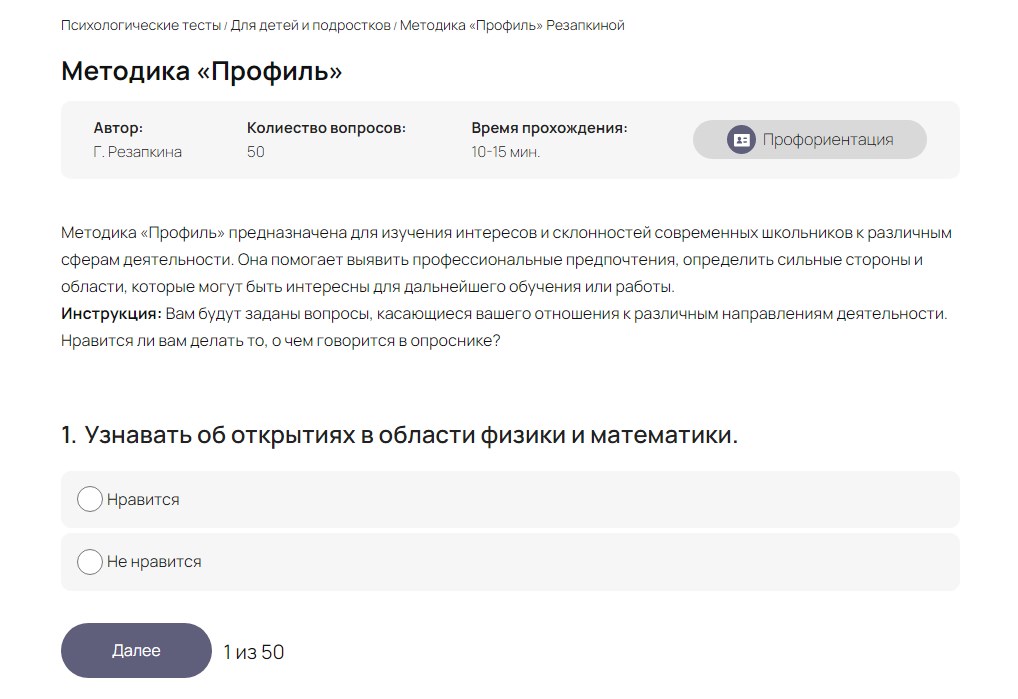
Task: Click the 'Не нравится' answer label text
Action: [154, 562]
